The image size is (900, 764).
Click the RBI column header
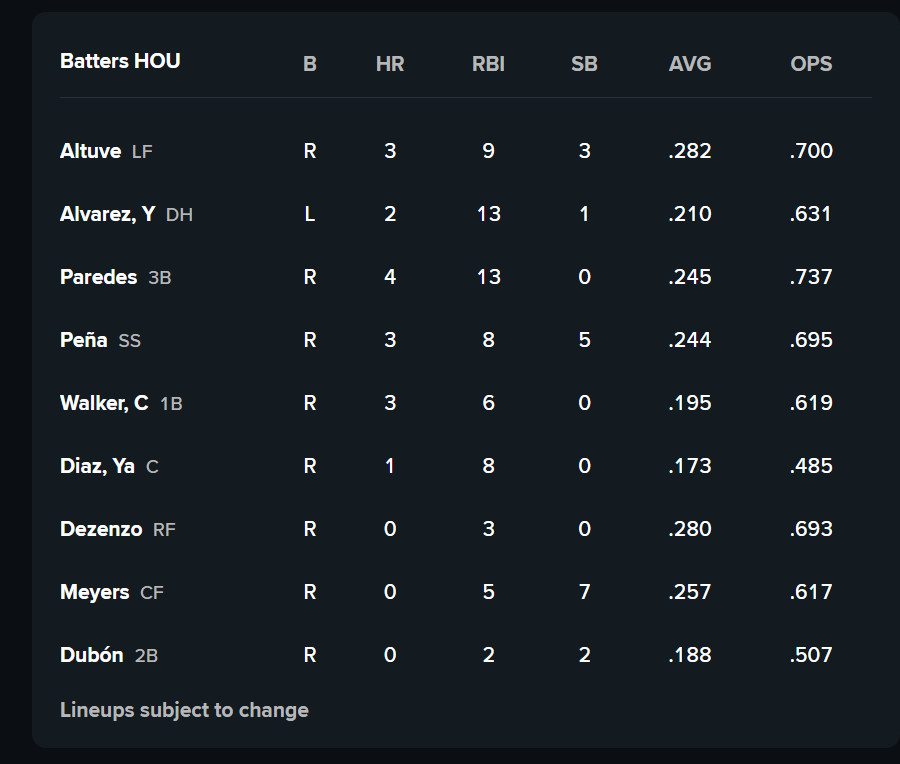pyautogui.click(x=488, y=64)
